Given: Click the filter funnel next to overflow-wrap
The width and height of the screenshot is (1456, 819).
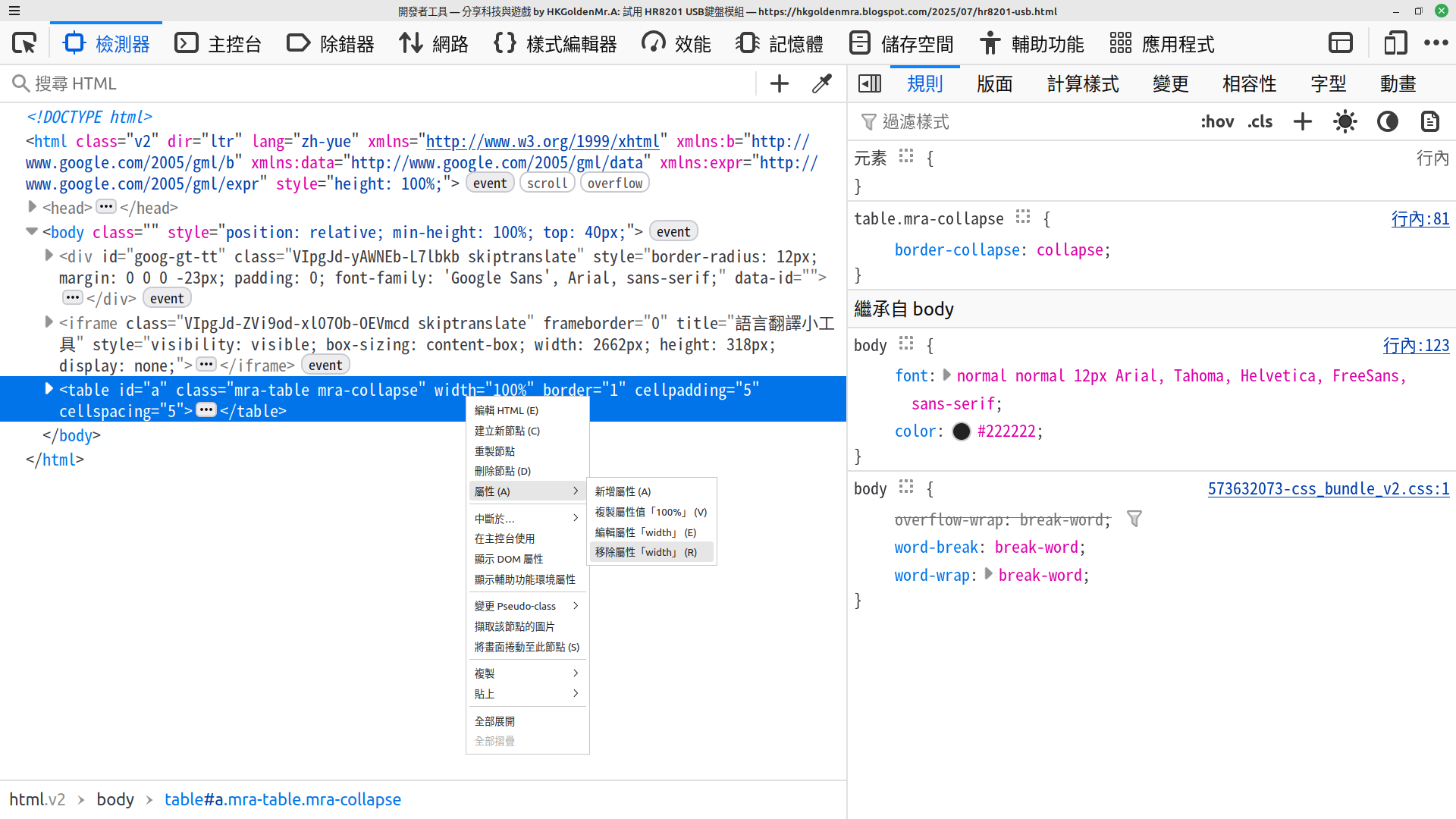Looking at the screenshot, I should (x=1134, y=519).
